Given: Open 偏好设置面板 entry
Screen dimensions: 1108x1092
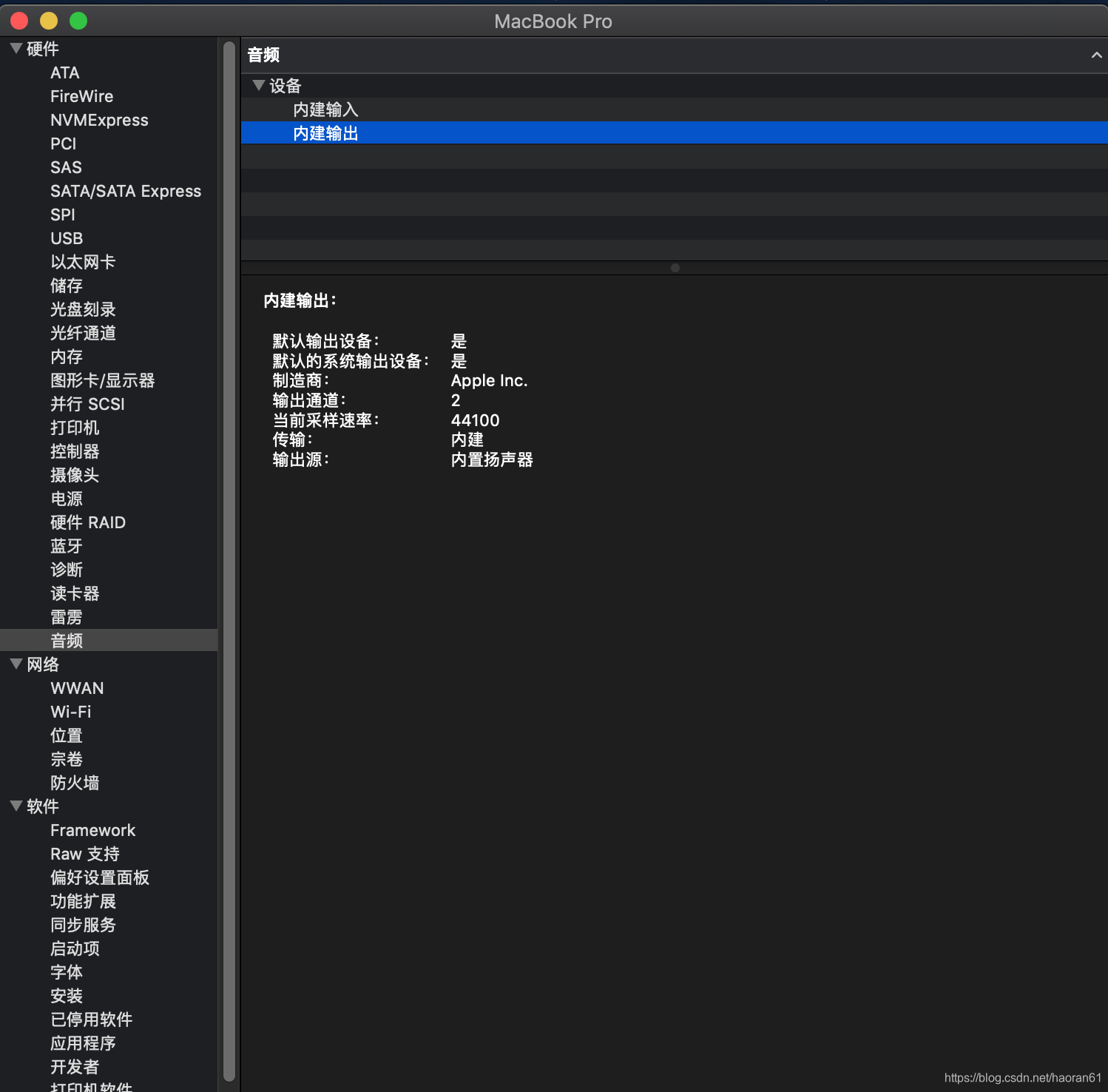Looking at the screenshot, I should point(100,877).
